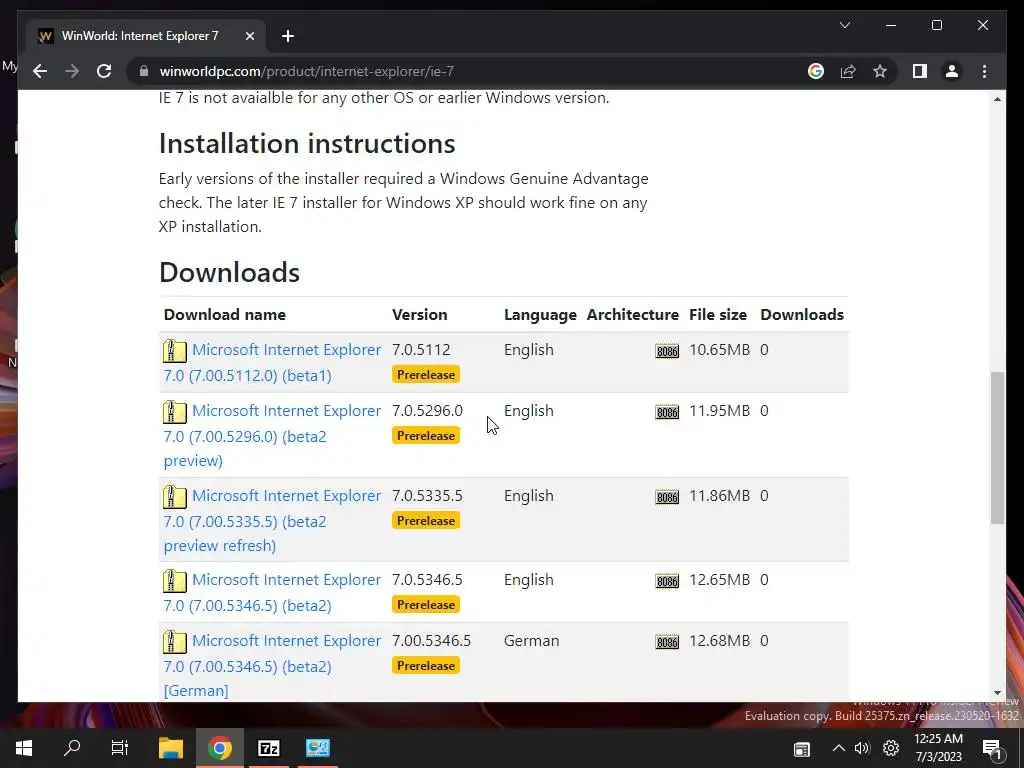This screenshot has width=1024, height=768.
Task: Open the 7.00.5296.0 beta2 preview download link
Action: point(272,436)
